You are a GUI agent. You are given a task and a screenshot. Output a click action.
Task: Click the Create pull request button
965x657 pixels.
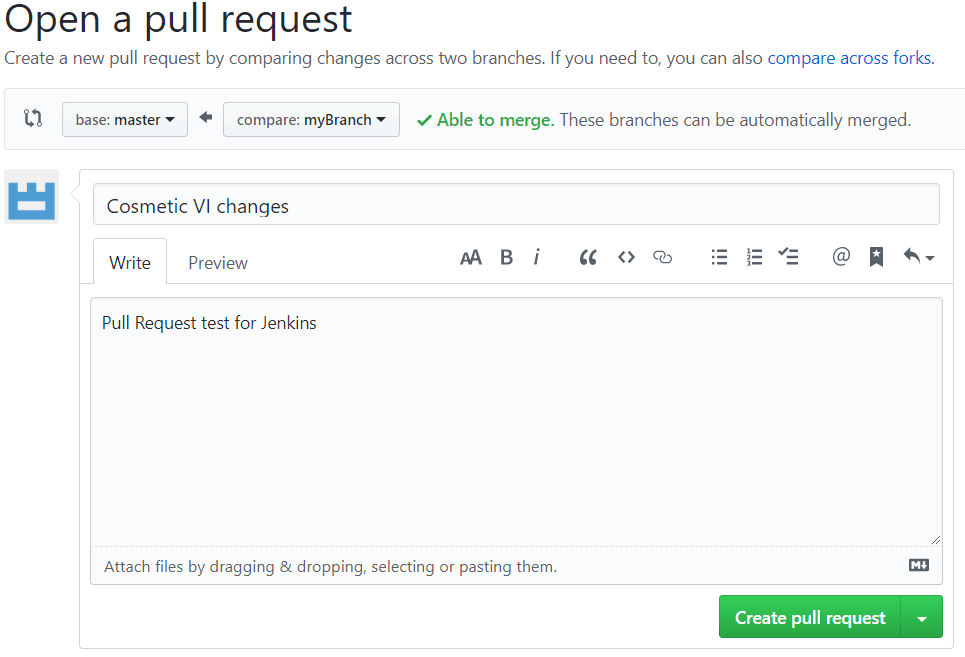click(x=810, y=618)
